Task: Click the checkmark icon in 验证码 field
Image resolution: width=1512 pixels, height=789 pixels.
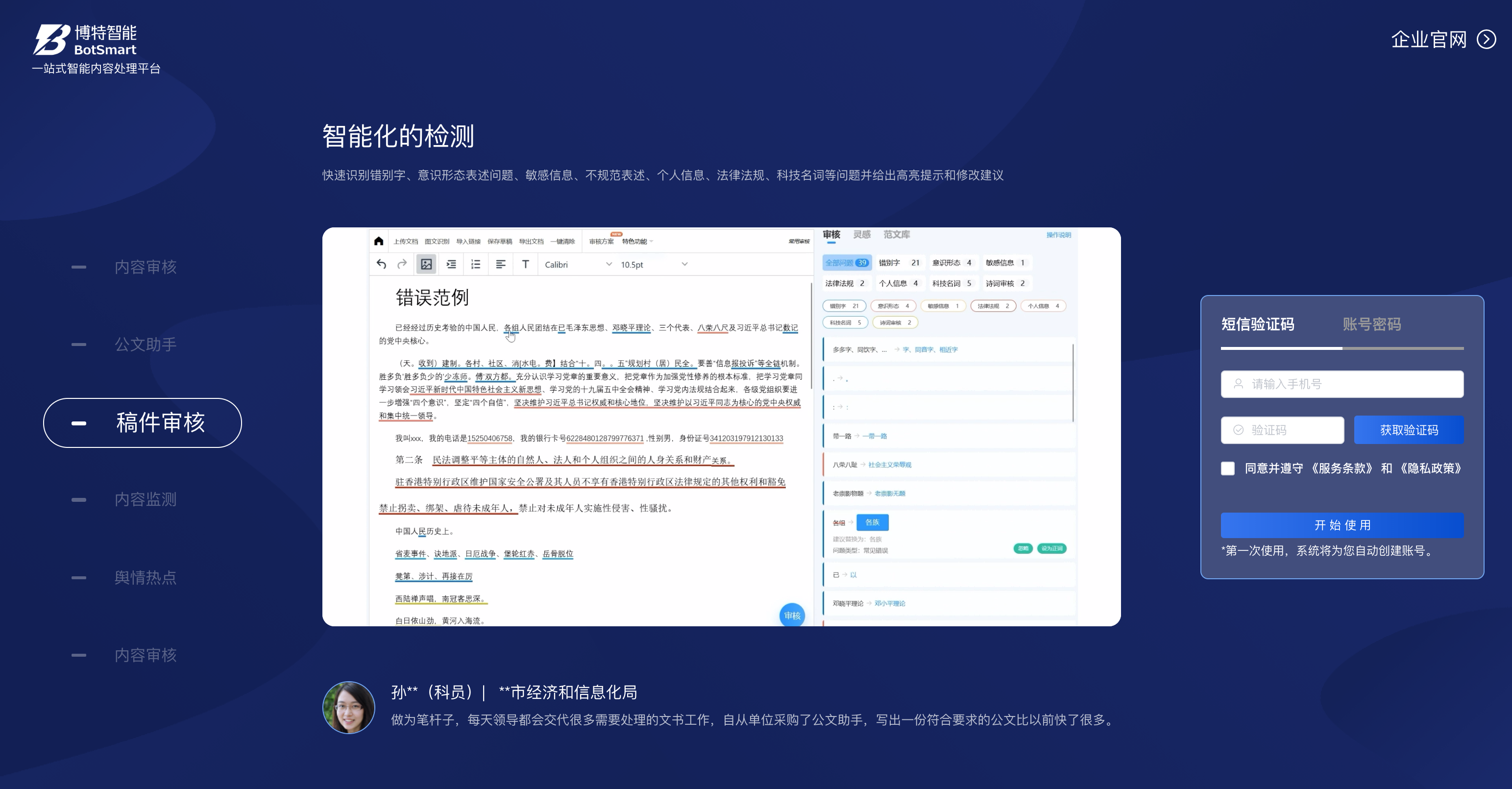Action: tap(1238, 430)
